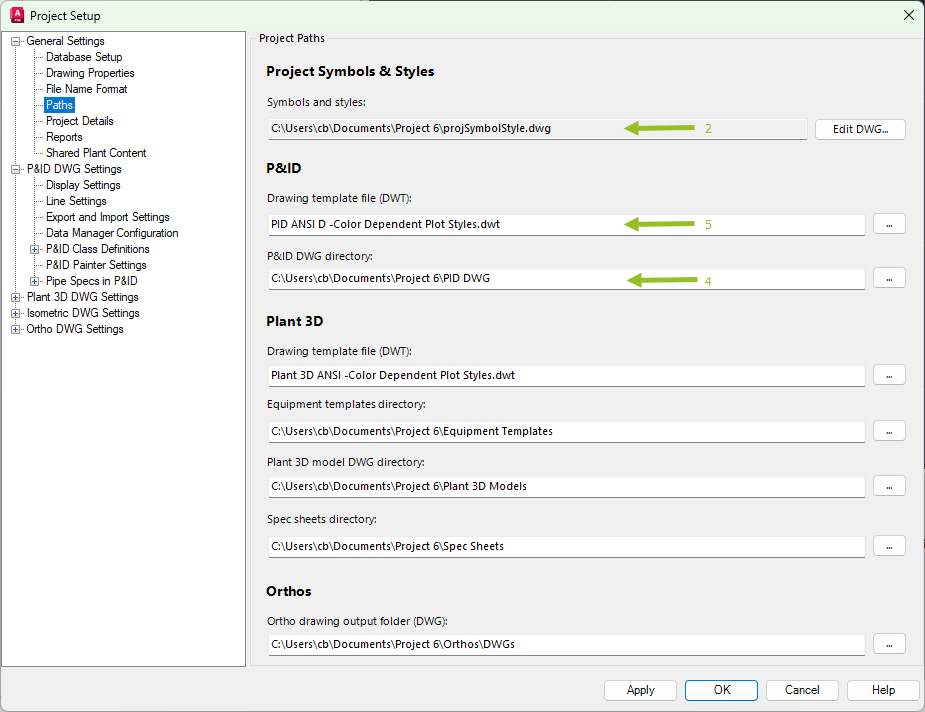Open Help for Project Setup
This screenshot has width=925, height=712.
(883, 690)
